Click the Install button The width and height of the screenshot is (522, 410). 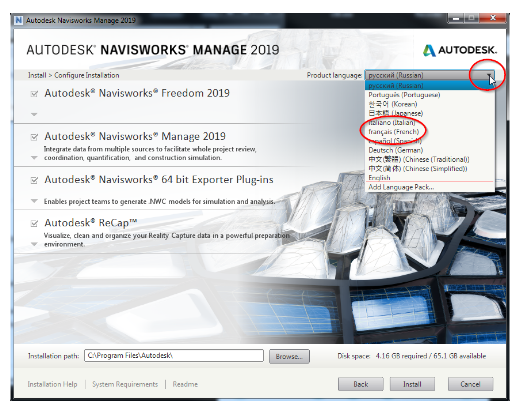coord(412,384)
